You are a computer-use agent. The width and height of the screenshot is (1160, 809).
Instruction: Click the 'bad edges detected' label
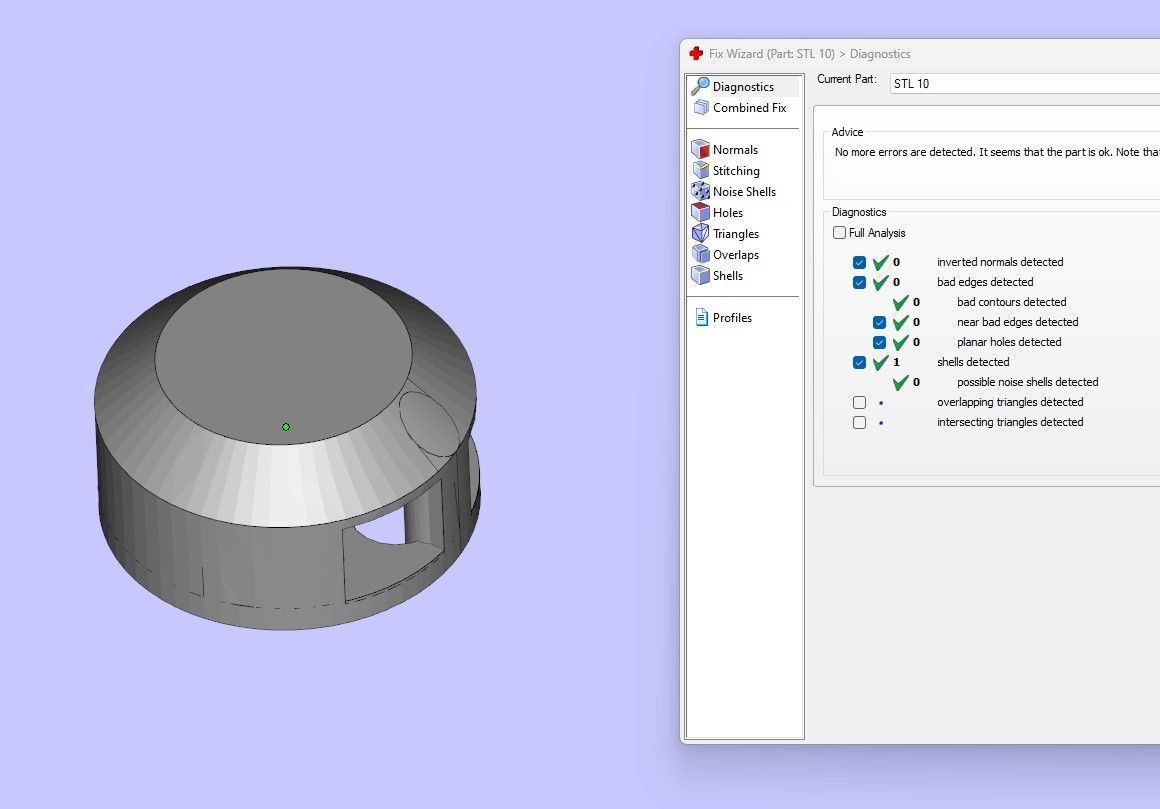coord(985,282)
